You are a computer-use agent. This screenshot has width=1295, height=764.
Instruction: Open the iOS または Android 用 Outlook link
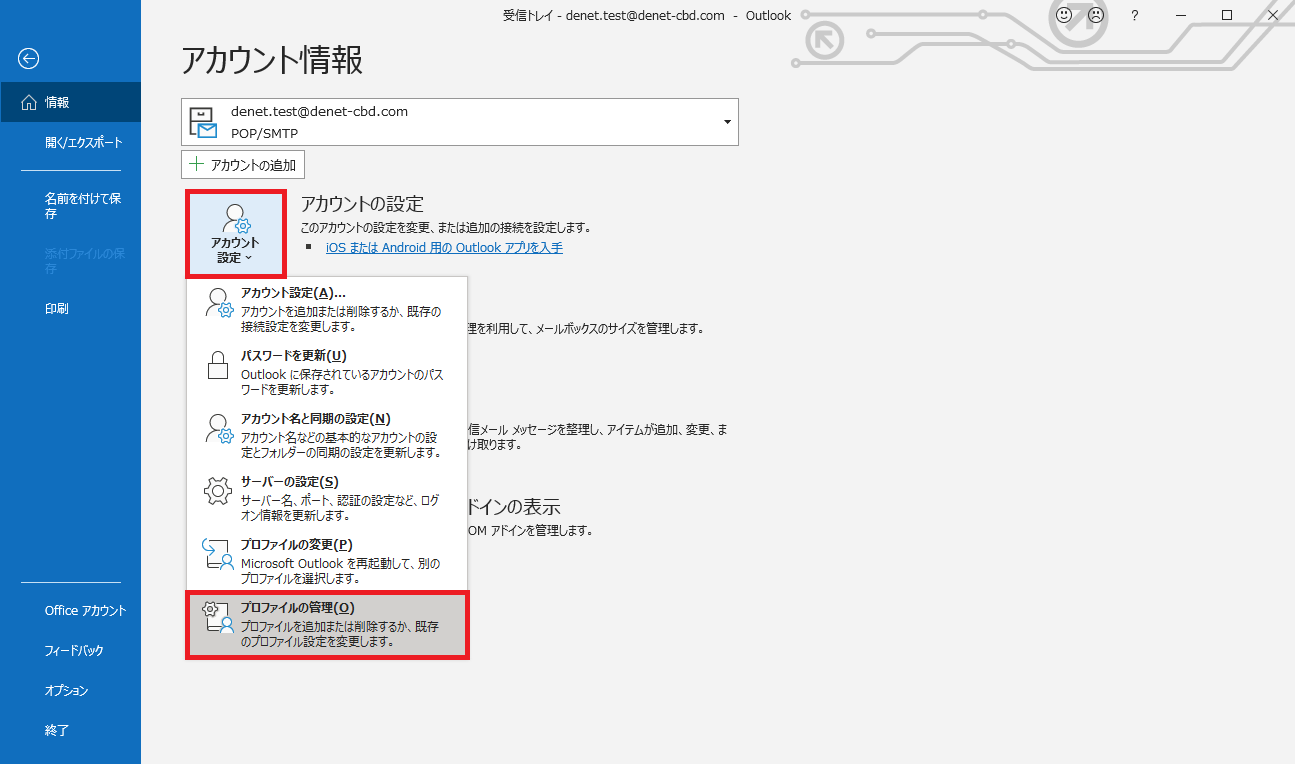(444, 247)
